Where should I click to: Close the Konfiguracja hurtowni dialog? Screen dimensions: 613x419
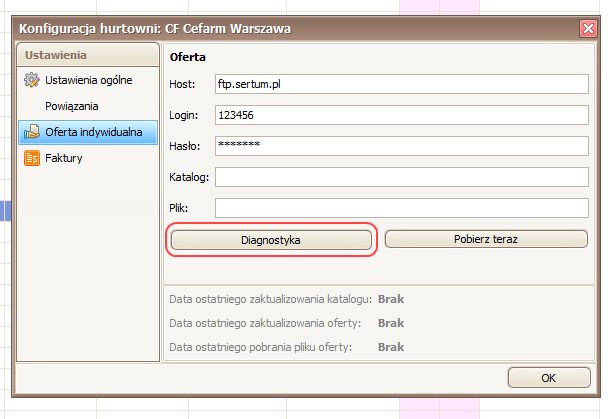click(589, 29)
